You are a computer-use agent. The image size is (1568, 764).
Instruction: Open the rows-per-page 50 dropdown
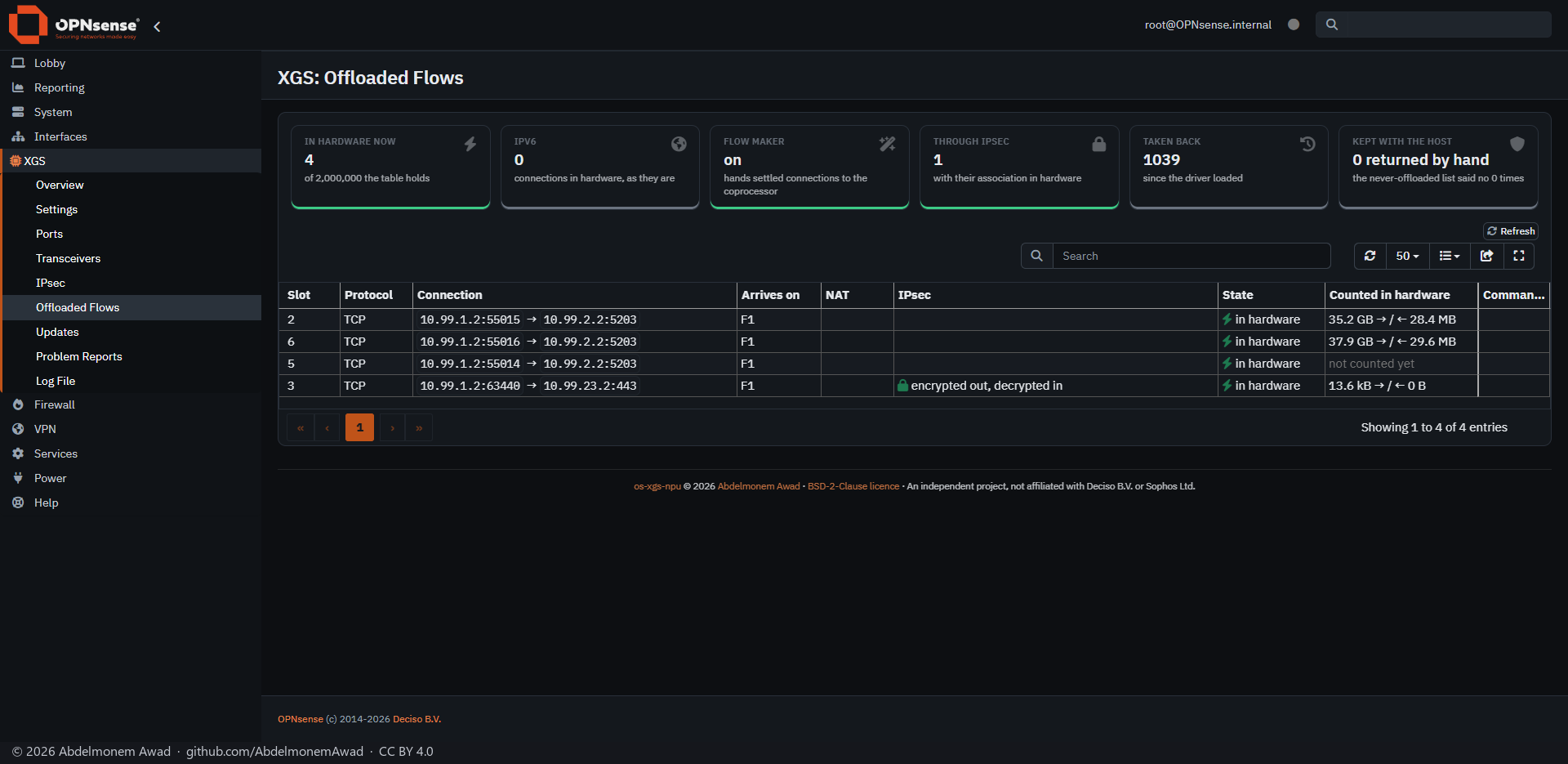[x=1407, y=256]
